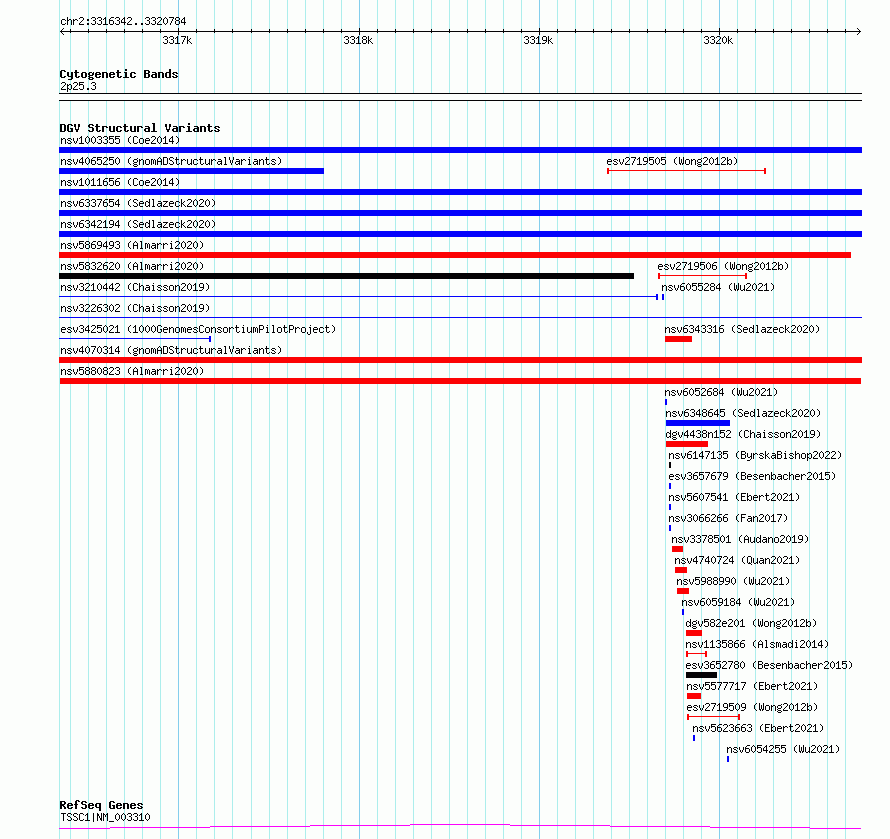This screenshot has height=839, width=890.
Task: Click the nsv1011656 (Coe2014) label
Action: [x=120, y=182]
